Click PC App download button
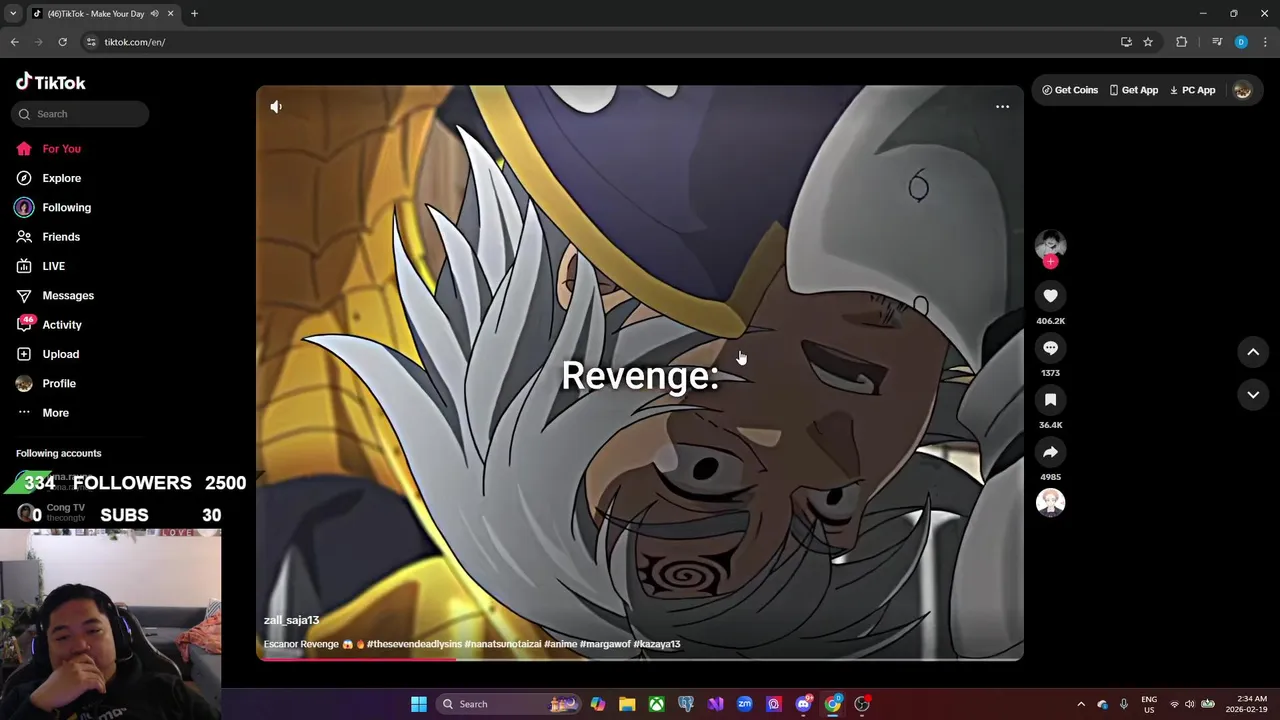This screenshot has width=1280, height=720. click(1192, 90)
